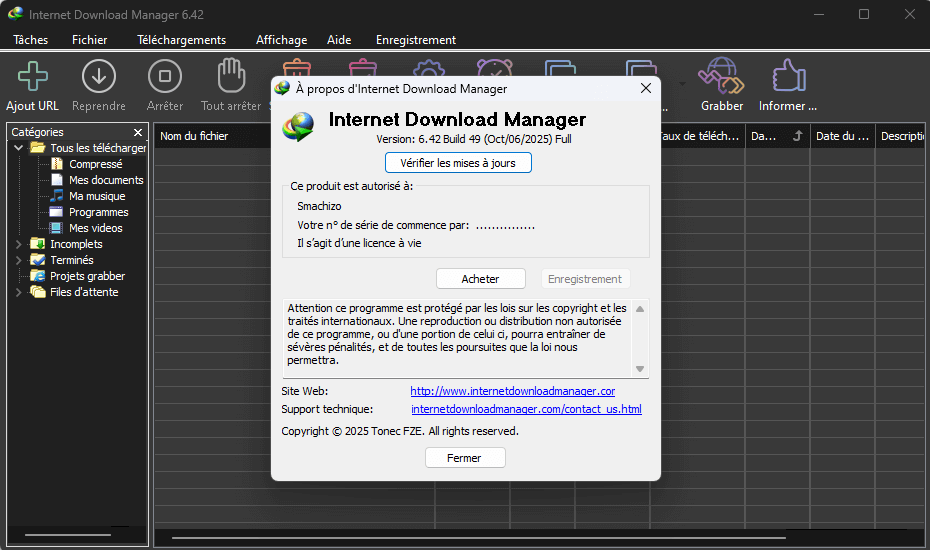The height and width of the screenshot is (550, 930).
Task: Select the Mes documents category icon
Action: [x=57, y=180]
